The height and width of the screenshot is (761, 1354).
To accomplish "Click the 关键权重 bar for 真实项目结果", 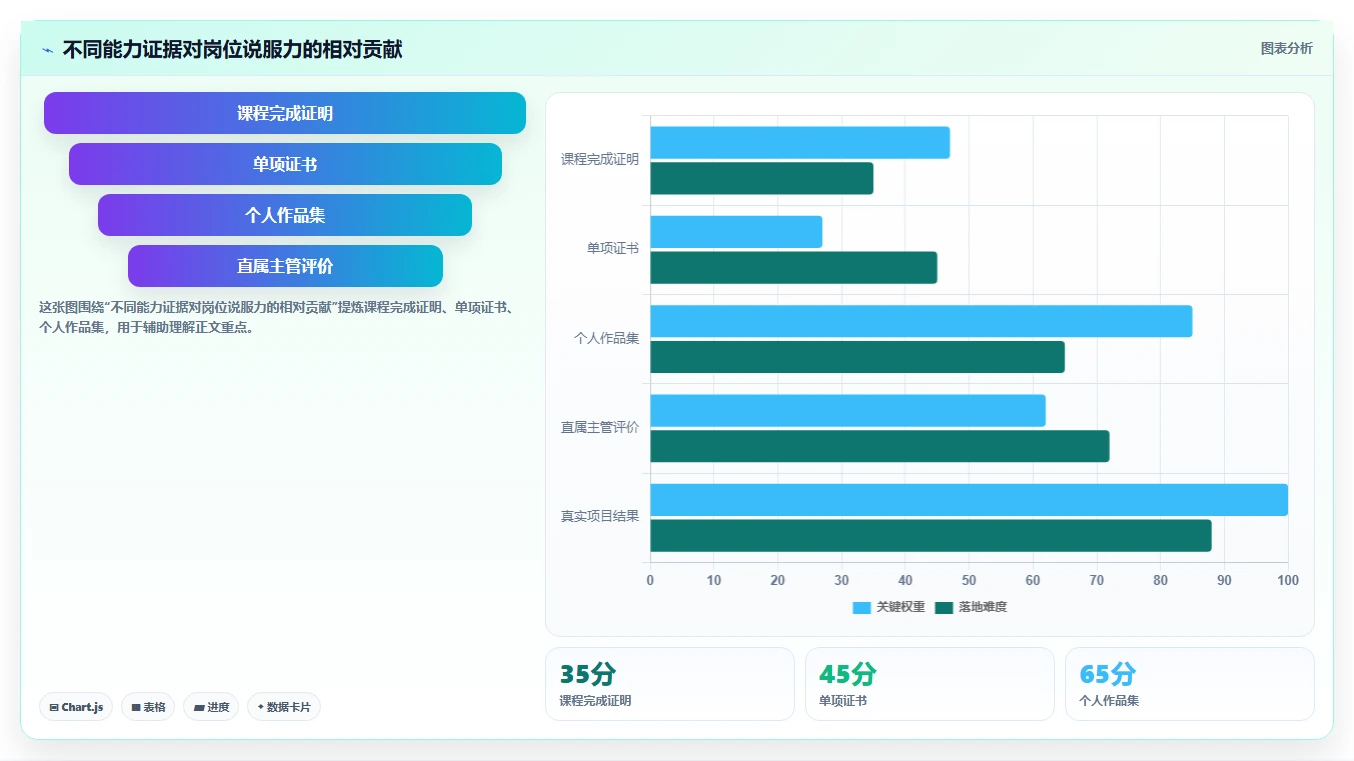I will pyautogui.click(x=969, y=500).
